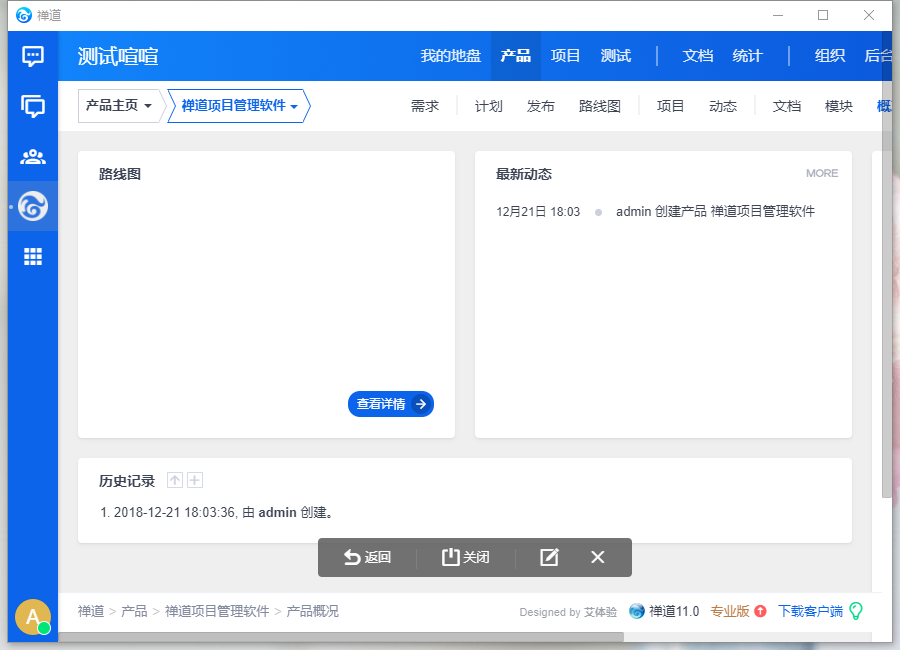Open the apps grid sidebar icon
Viewport: 900px width, 650px height.
(33, 257)
